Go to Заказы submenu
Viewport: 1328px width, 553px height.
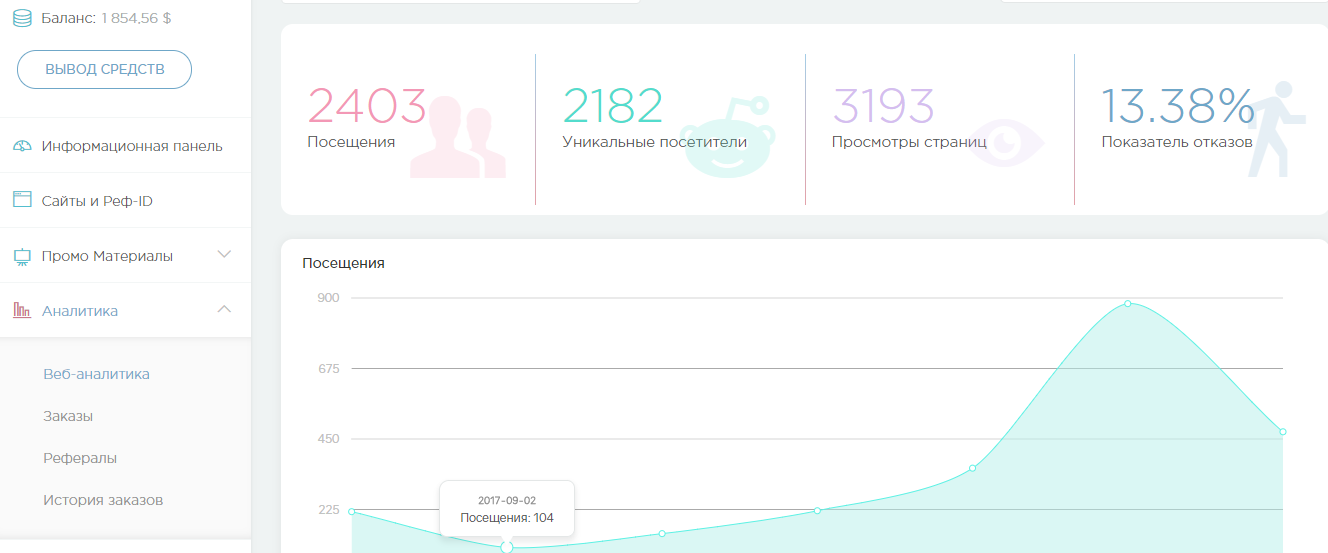tap(68, 416)
